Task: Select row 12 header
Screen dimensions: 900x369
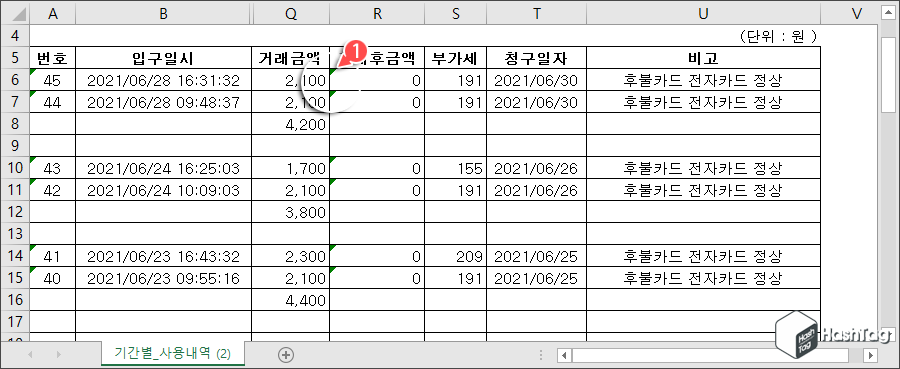Action: pos(15,212)
